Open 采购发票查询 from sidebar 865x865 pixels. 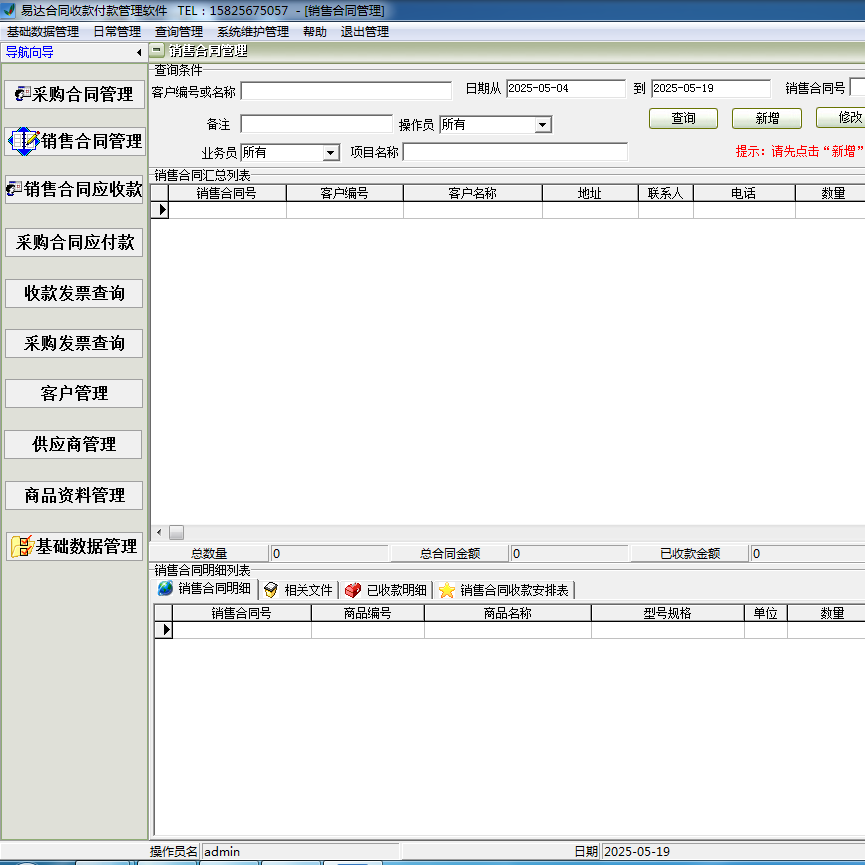coord(74,343)
